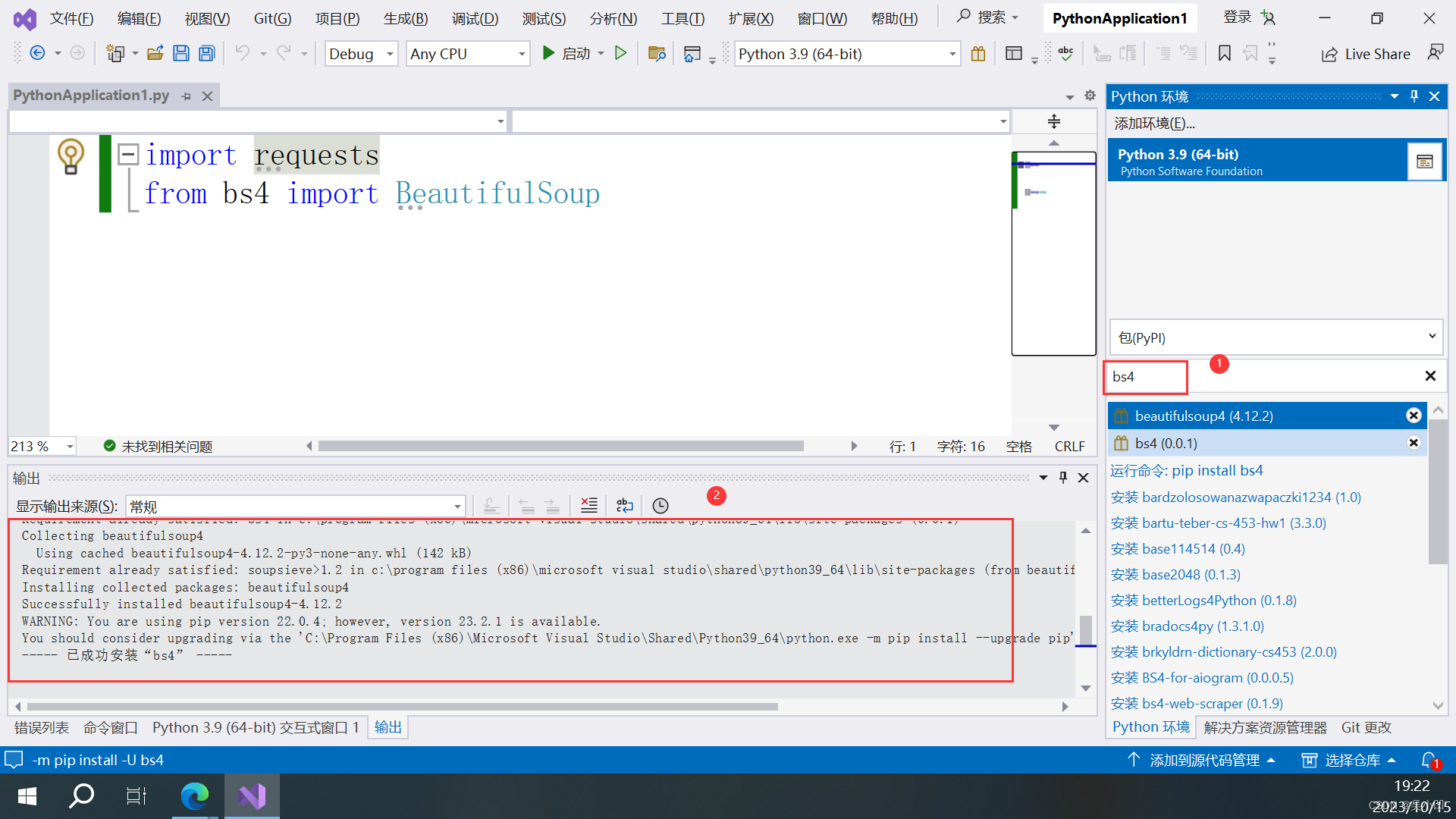
Task: Run without debugging outline play icon
Action: pyautogui.click(x=621, y=53)
